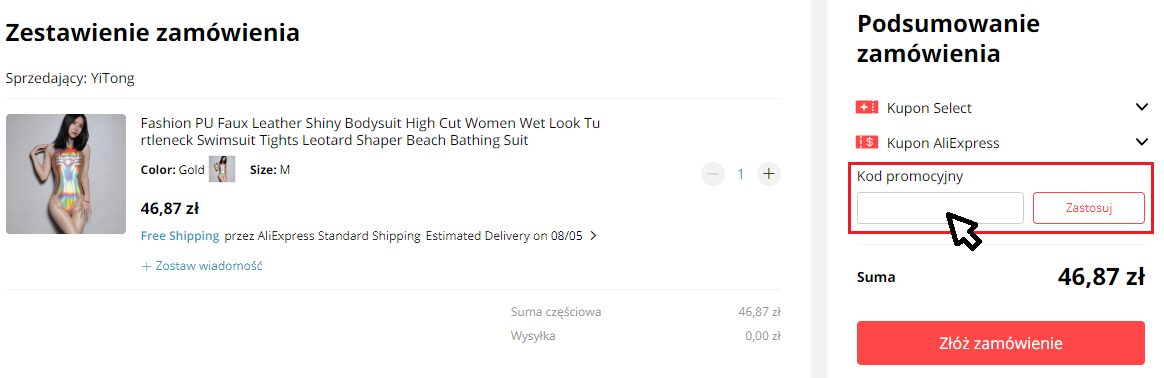Place the order with Złóż zamówienie
This screenshot has height=378, width=1164.
coord(1001,343)
